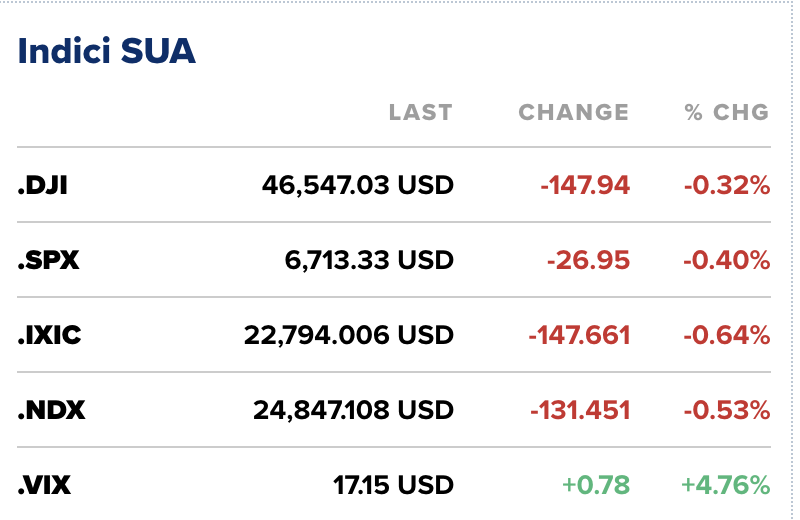Open the Indici SUA heading link

click(x=107, y=52)
